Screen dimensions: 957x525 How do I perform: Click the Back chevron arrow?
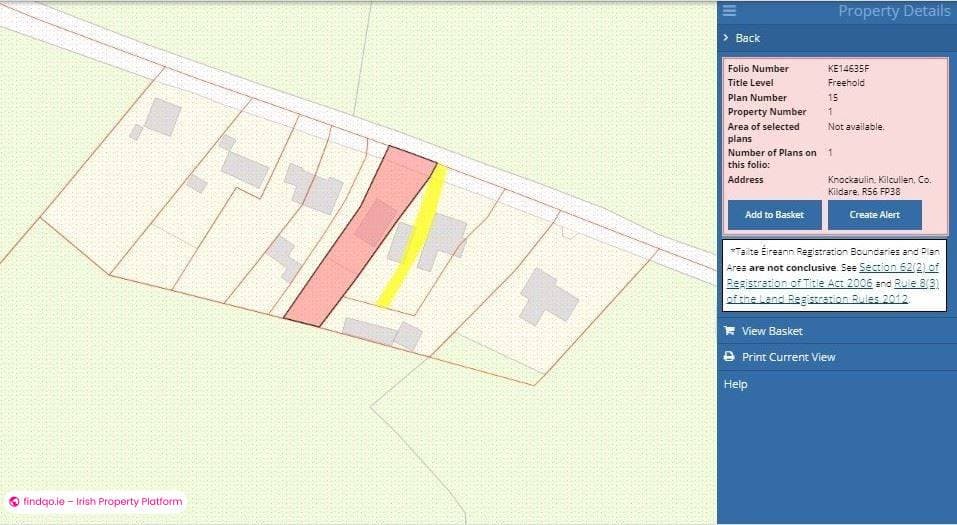[x=725, y=38]
